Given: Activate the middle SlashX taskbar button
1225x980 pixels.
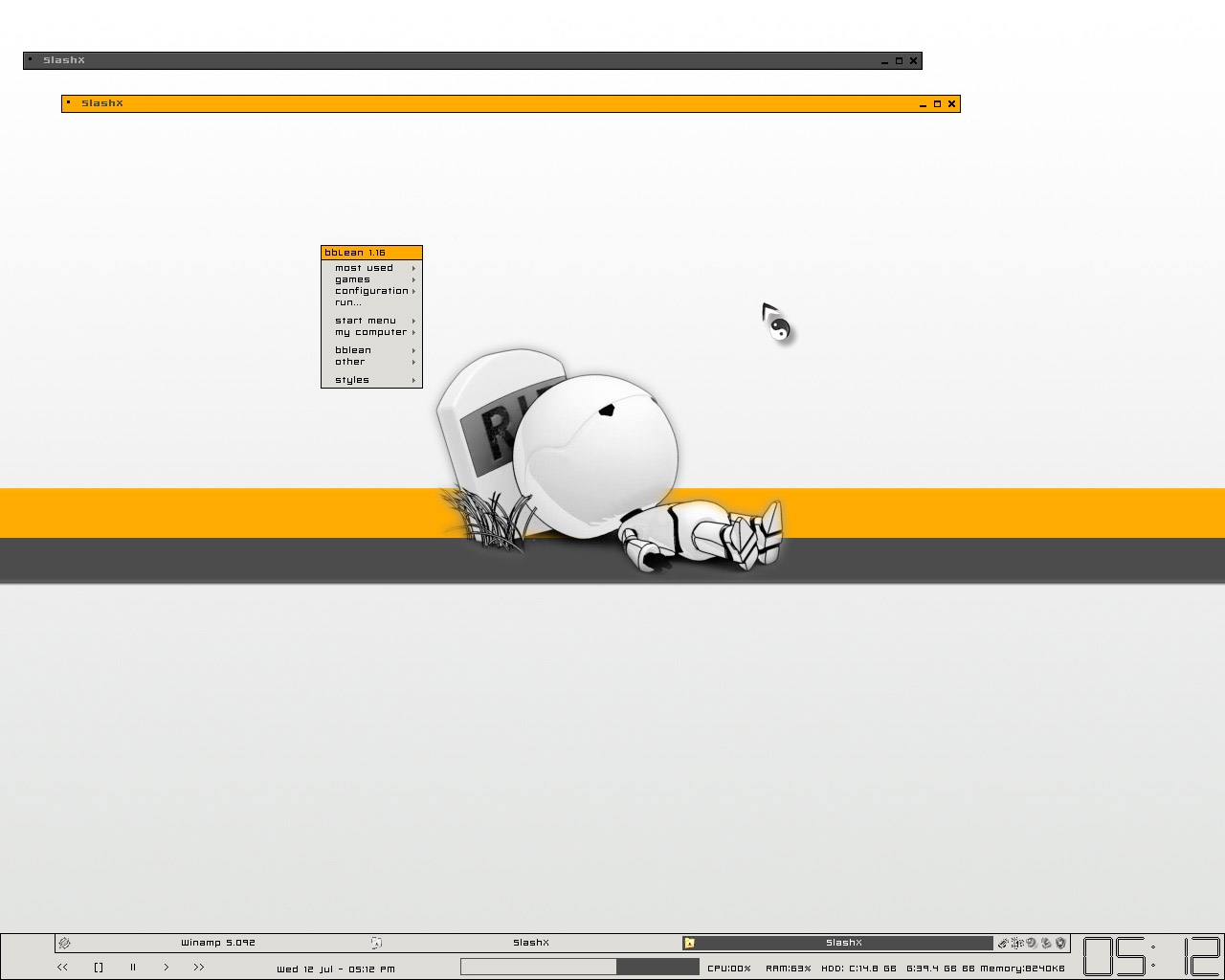Looking at the screenshot, I should tap(531, 943).
